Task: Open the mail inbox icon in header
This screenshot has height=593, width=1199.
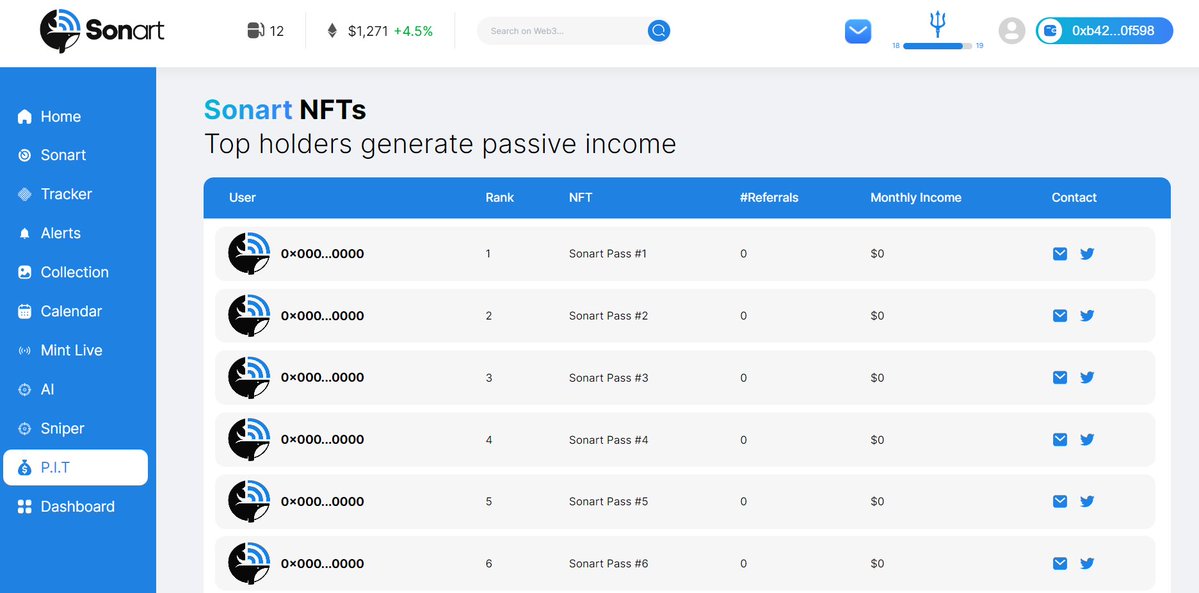Action: pyautogui.click(x=858, y=31)
